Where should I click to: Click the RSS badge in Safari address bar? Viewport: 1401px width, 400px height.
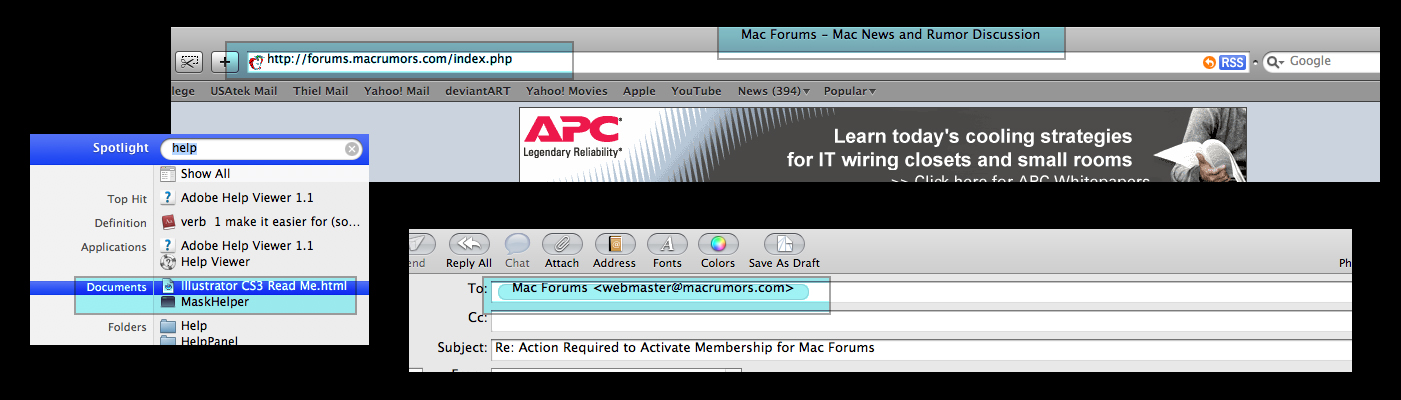1233,62
